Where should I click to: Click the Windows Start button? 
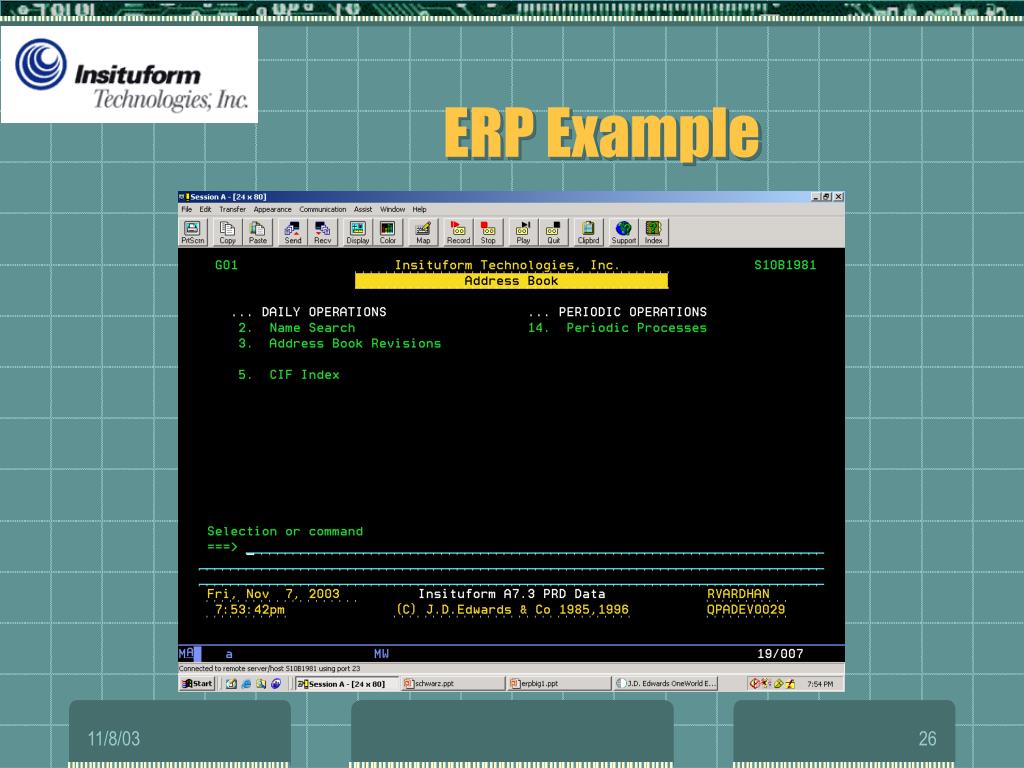point(197,683)
